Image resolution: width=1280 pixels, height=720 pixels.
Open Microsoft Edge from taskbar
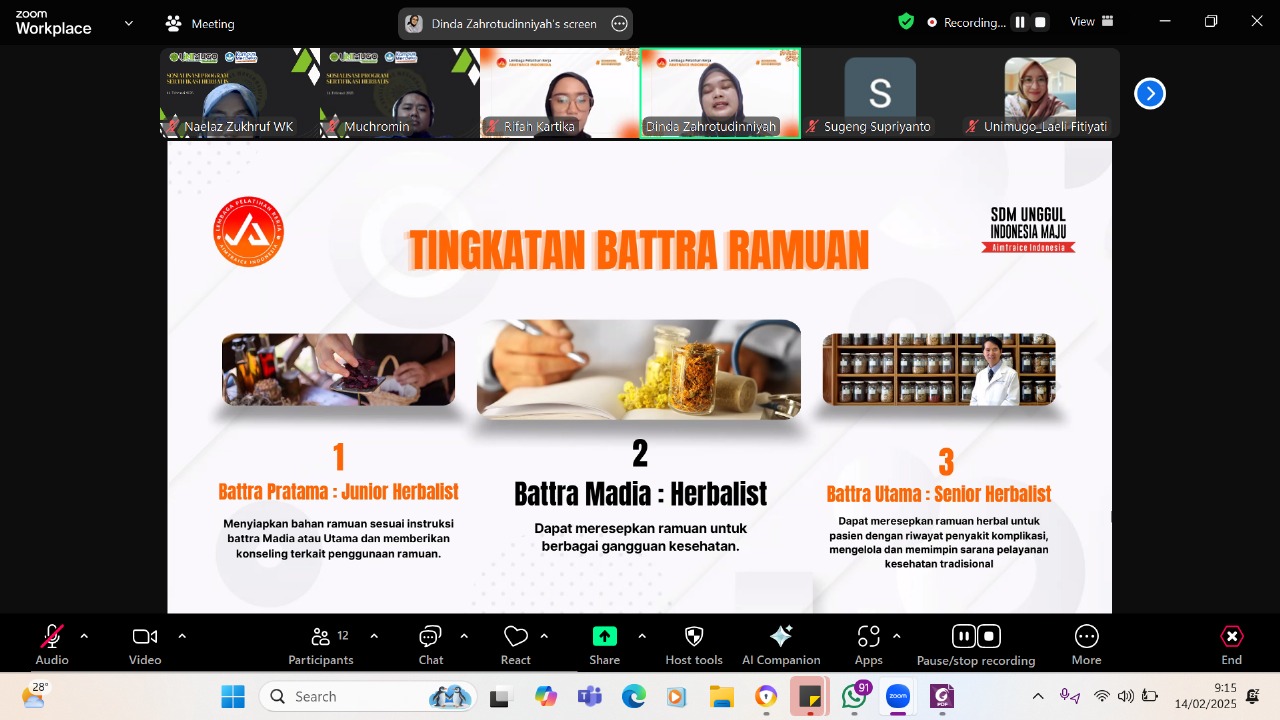click(633, 696)
